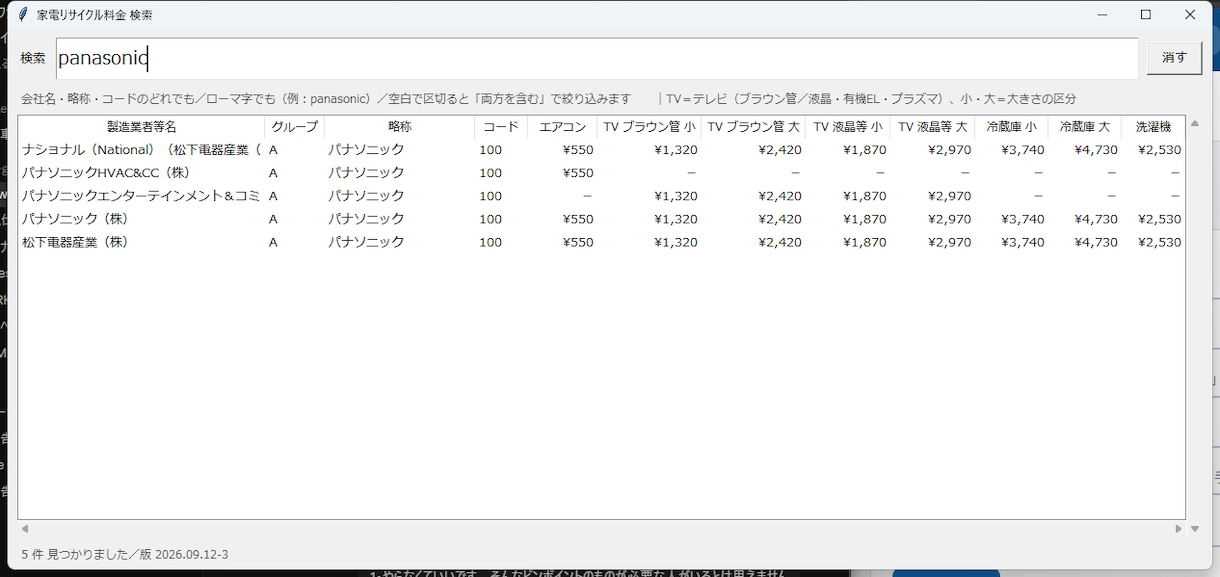Image resolution: width=1220 pixels, height=577 pixels.
Task: Click the TV 液晶等 小 column header
Action: point(848,127)
